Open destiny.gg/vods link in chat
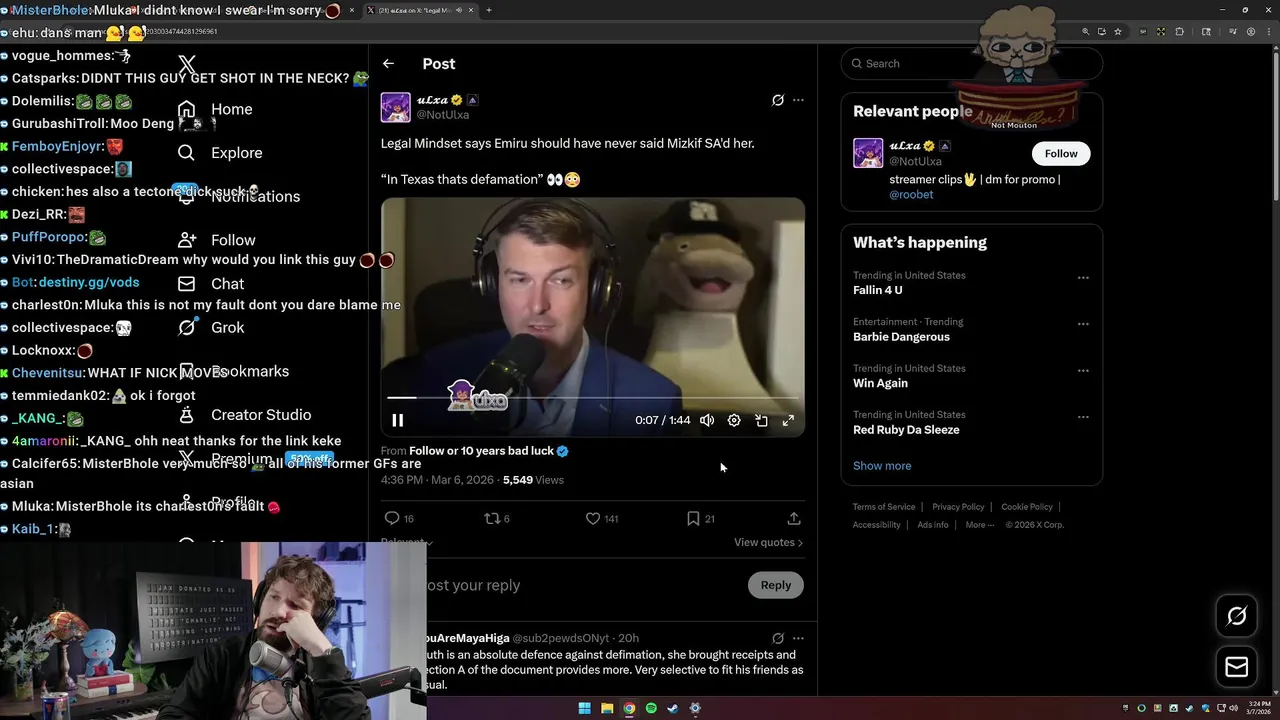 [x=89, y=283]
